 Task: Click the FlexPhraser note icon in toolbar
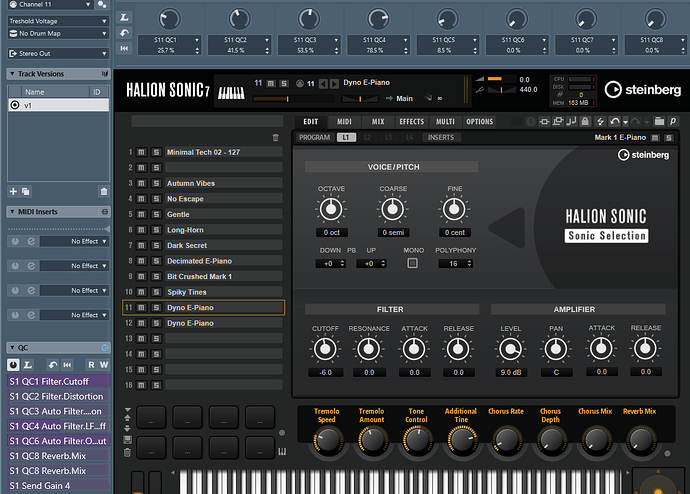[x=571, y=121]
